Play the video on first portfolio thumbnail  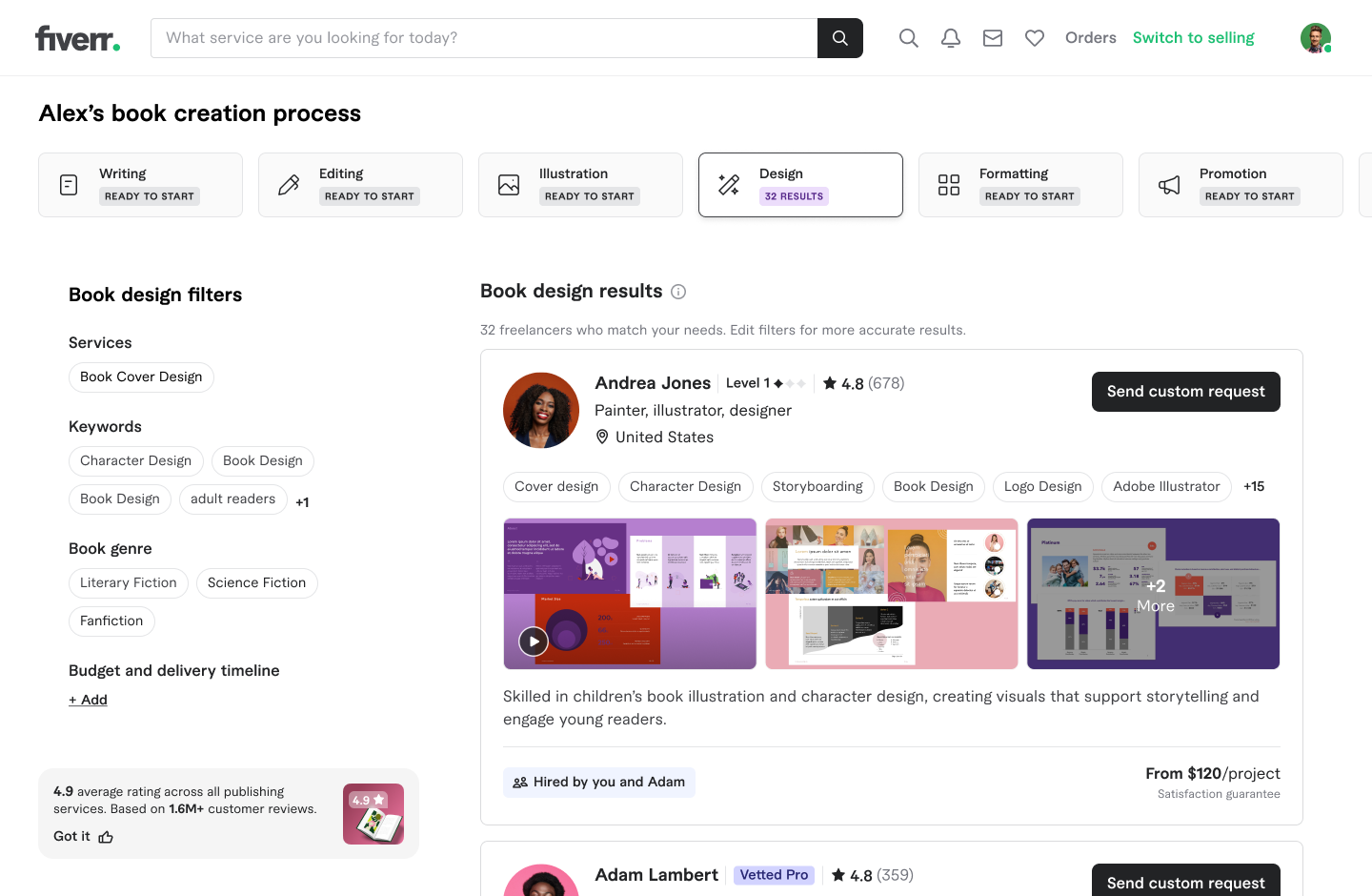pos(534,641)
